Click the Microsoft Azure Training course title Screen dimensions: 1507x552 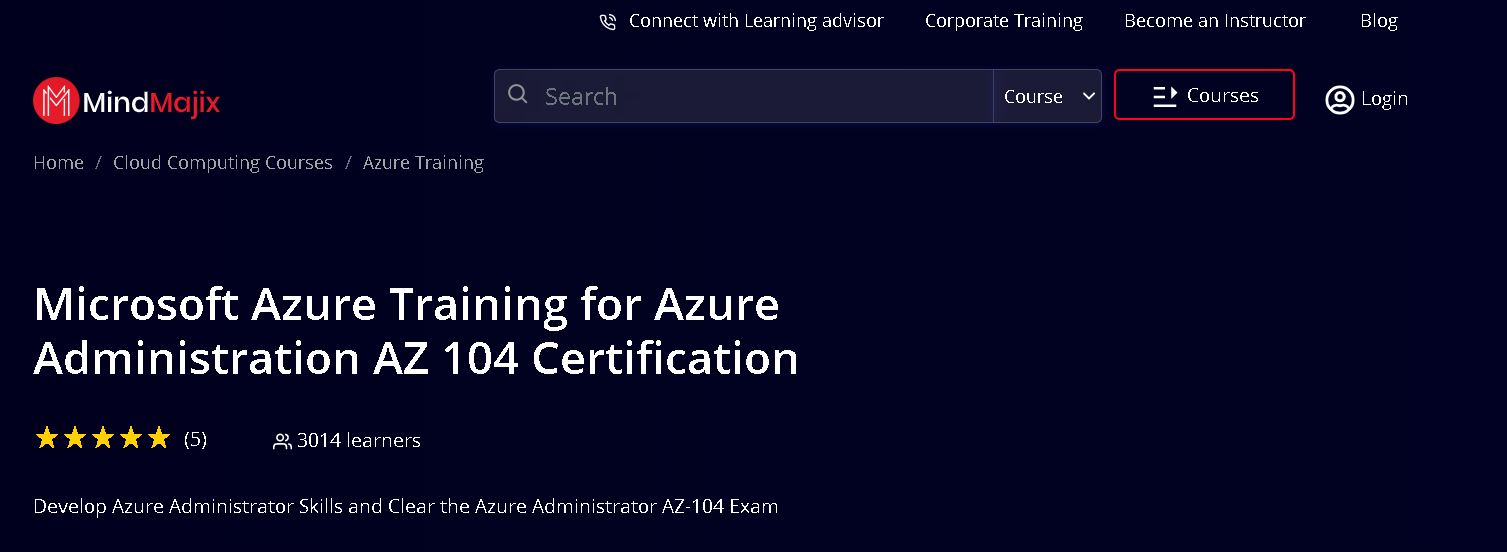(416, 331)
